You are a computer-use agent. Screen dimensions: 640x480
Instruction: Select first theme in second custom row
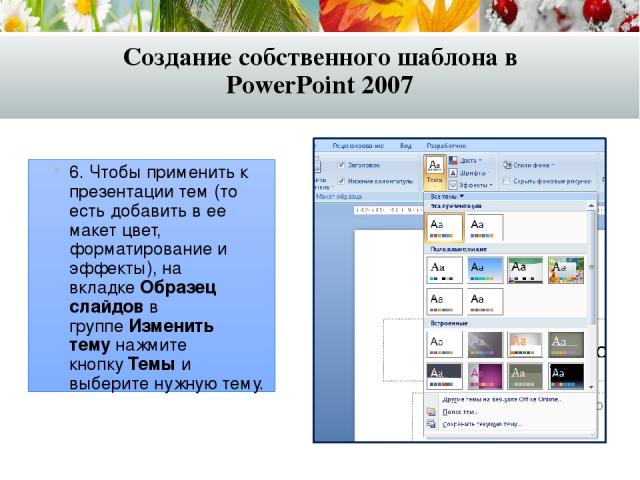click(444, 301)
